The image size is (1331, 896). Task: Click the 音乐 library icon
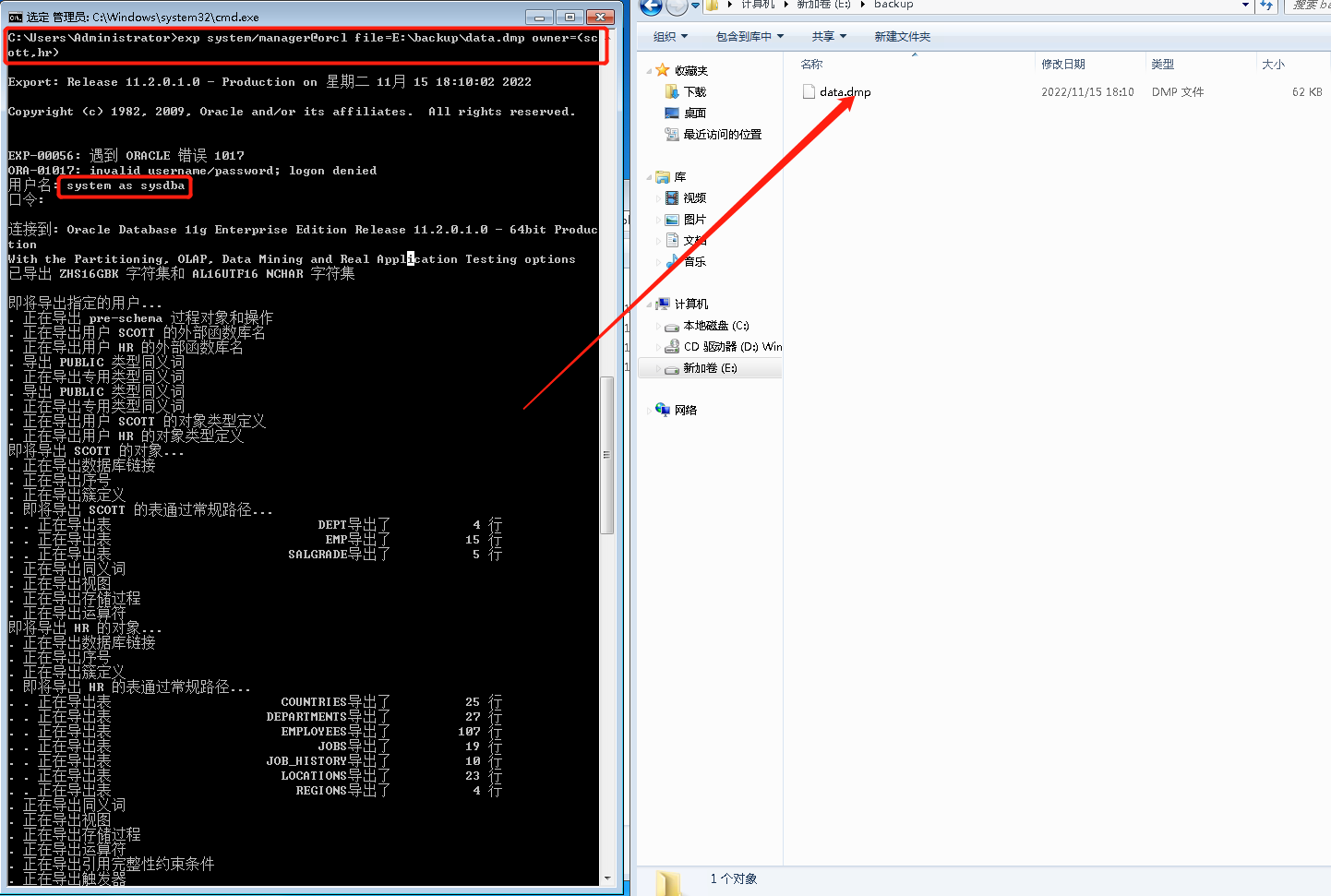tap(672, 261)
